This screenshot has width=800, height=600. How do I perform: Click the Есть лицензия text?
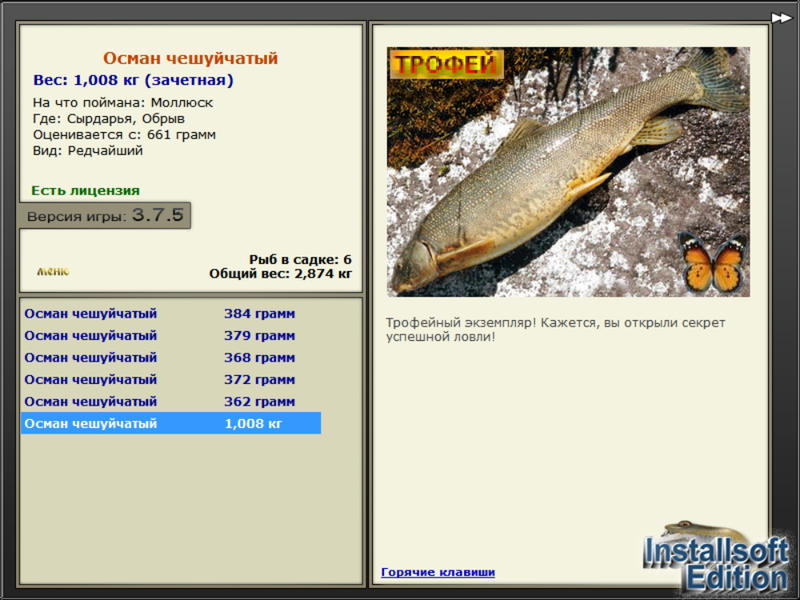tap(85, 190)
